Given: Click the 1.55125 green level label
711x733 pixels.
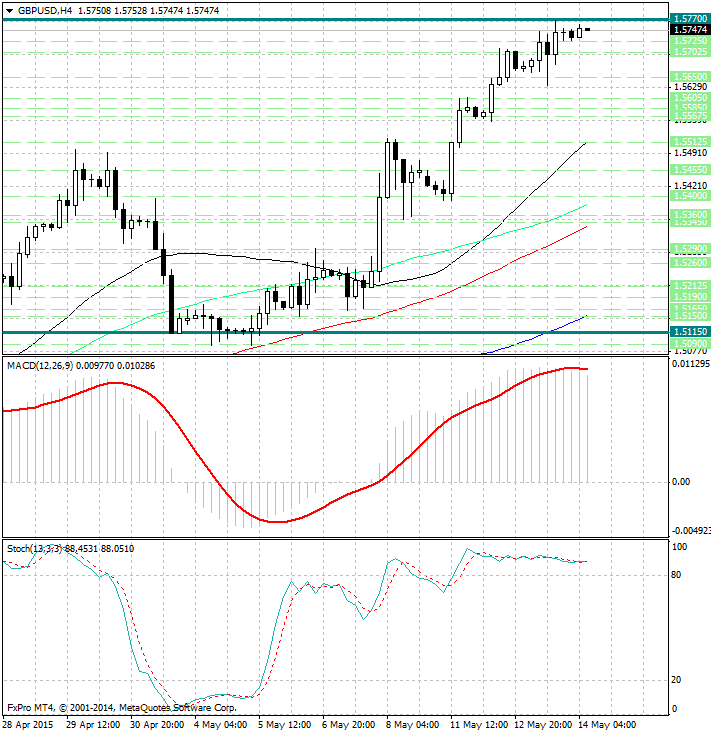Looking at the screenshot, I should (690, 141).
